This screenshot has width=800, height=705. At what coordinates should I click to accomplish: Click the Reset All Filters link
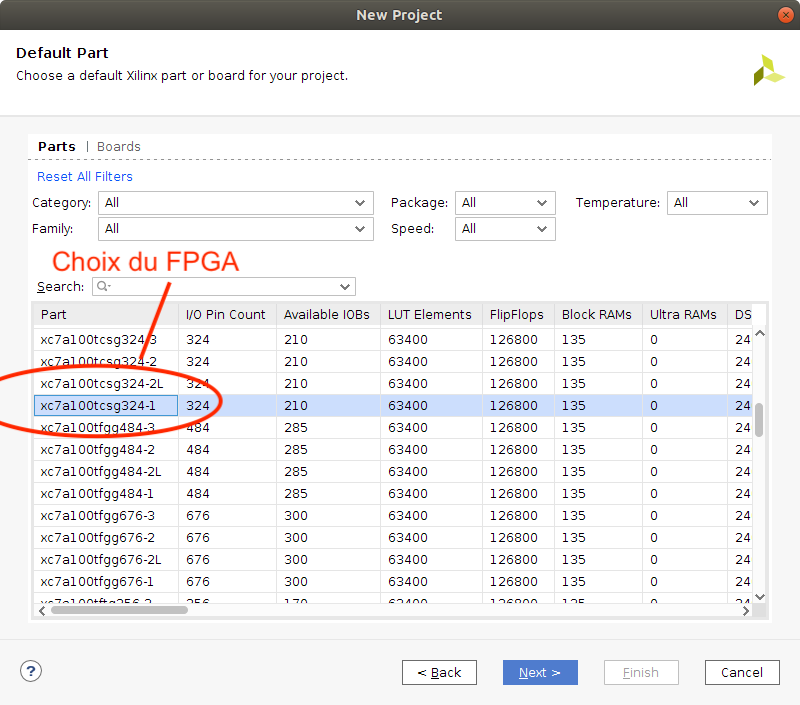[x=85, y=177]
